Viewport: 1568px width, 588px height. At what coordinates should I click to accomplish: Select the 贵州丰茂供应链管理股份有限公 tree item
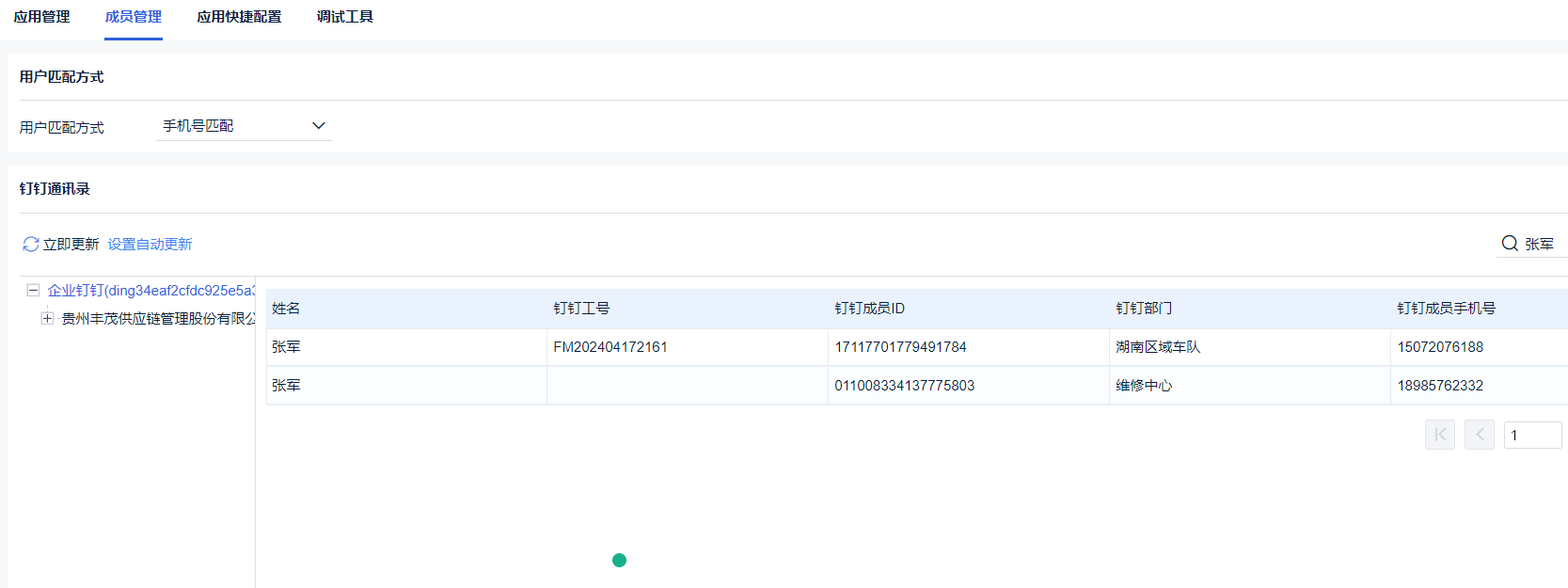pos(158,319)
